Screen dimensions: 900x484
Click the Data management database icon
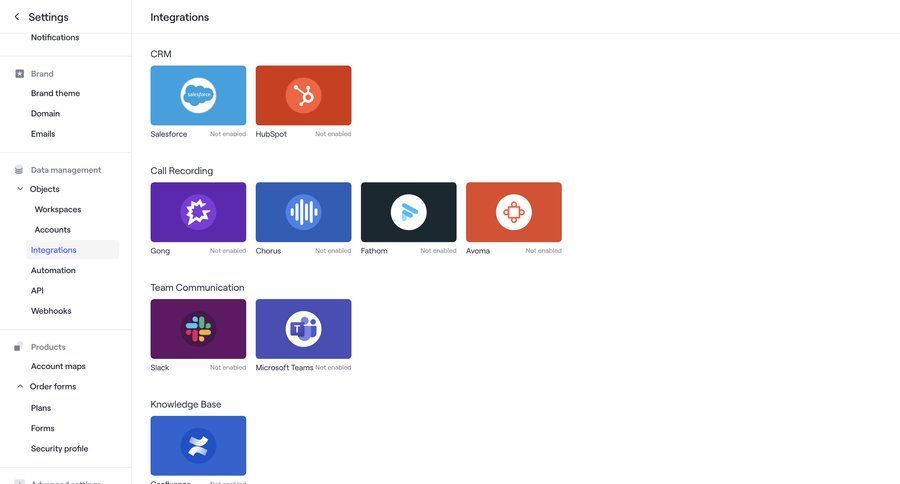tap(19, 170)
